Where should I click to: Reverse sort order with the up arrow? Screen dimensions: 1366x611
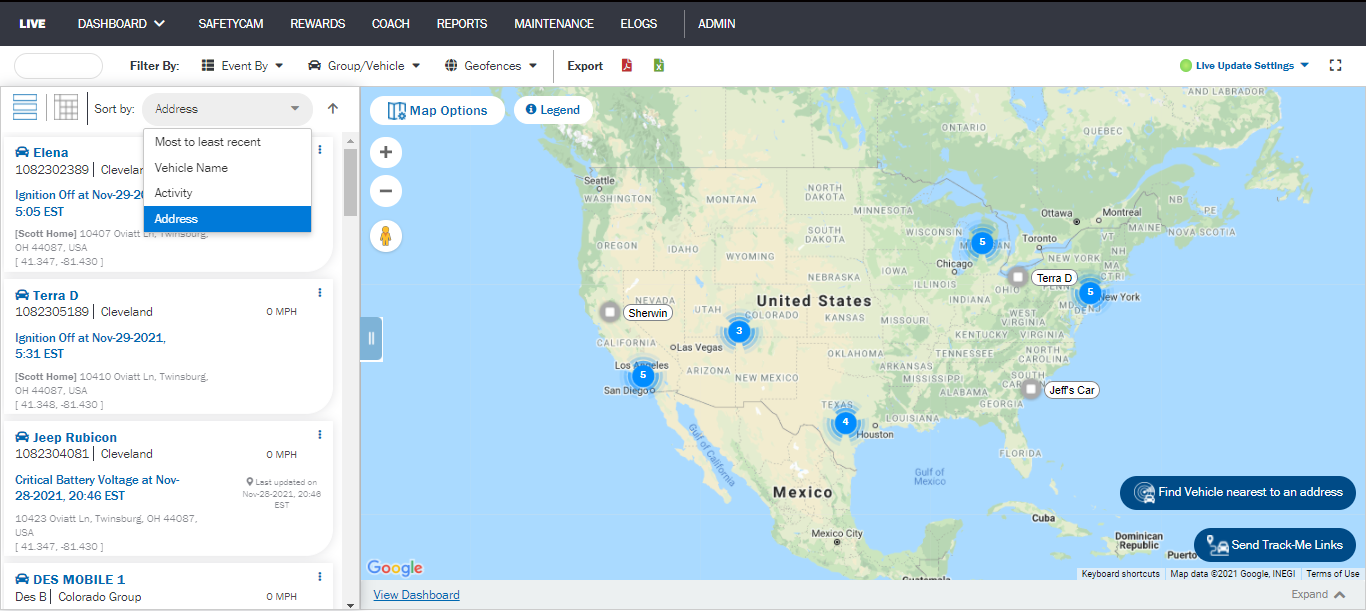[x=333, y=108]
